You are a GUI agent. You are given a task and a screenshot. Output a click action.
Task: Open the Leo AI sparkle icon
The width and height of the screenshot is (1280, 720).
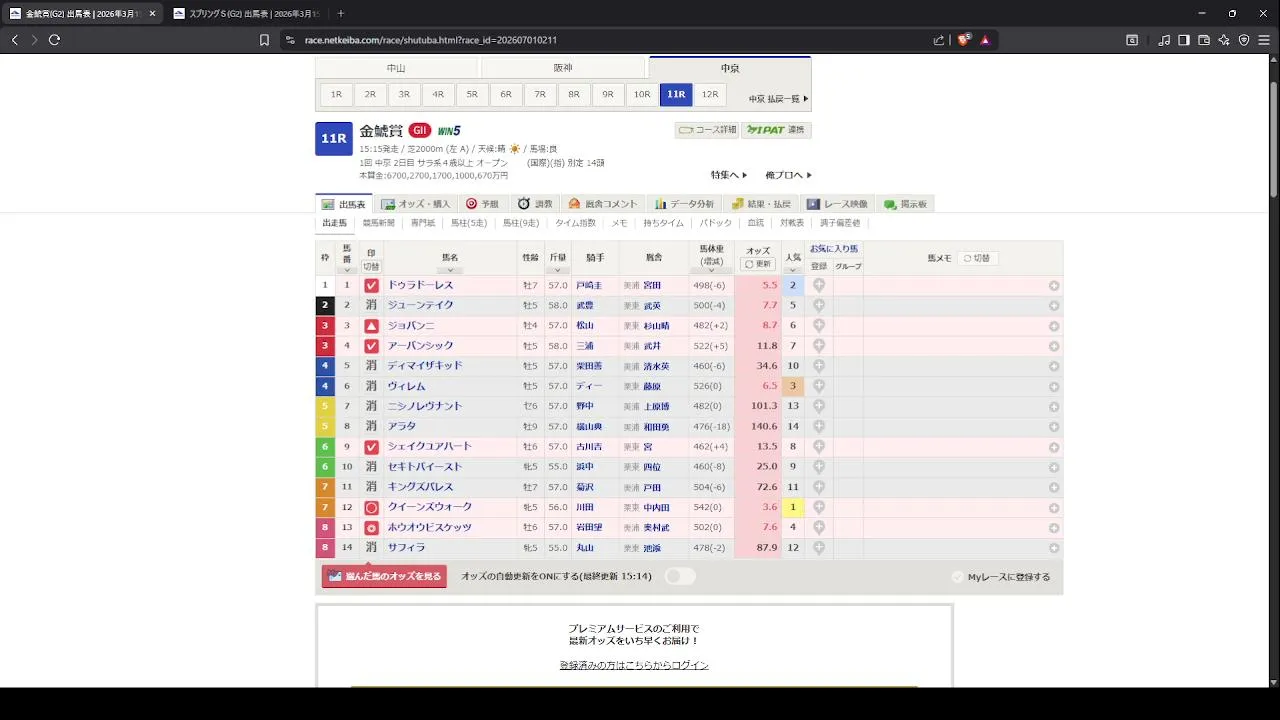[x=1224, y=40]
